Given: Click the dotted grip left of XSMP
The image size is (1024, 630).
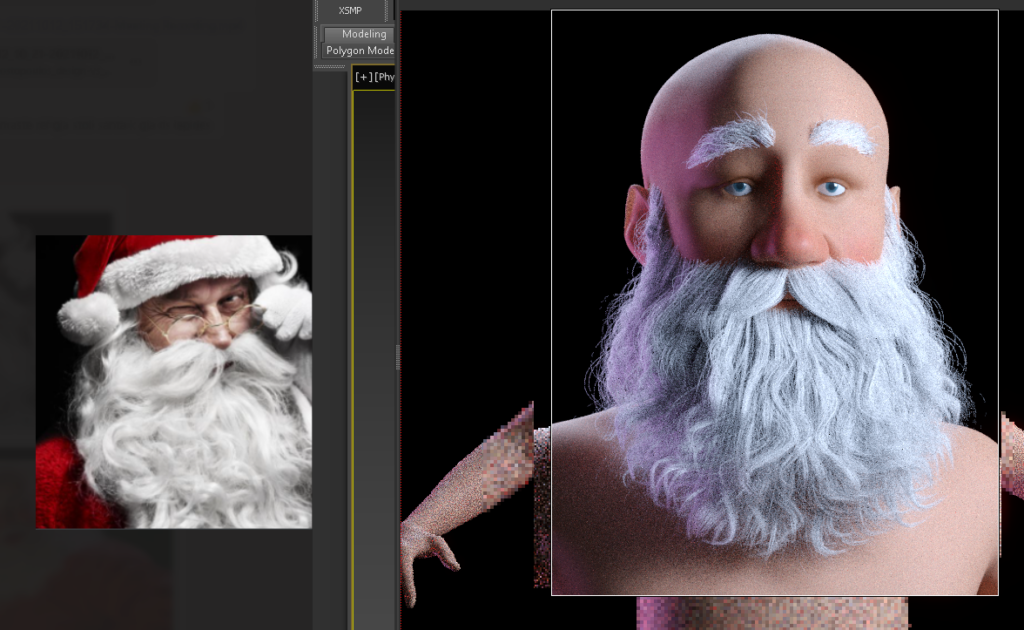Looking at the screenshot, I should point(317,10).
